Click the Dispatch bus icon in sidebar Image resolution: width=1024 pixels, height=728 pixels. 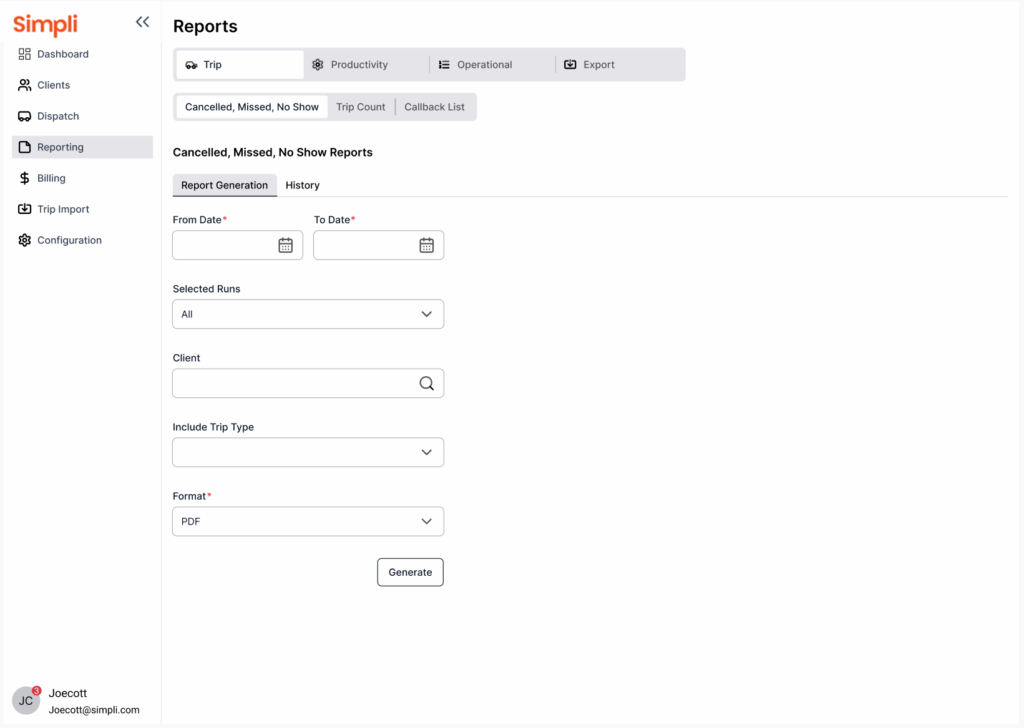click(x=25, y=116)
